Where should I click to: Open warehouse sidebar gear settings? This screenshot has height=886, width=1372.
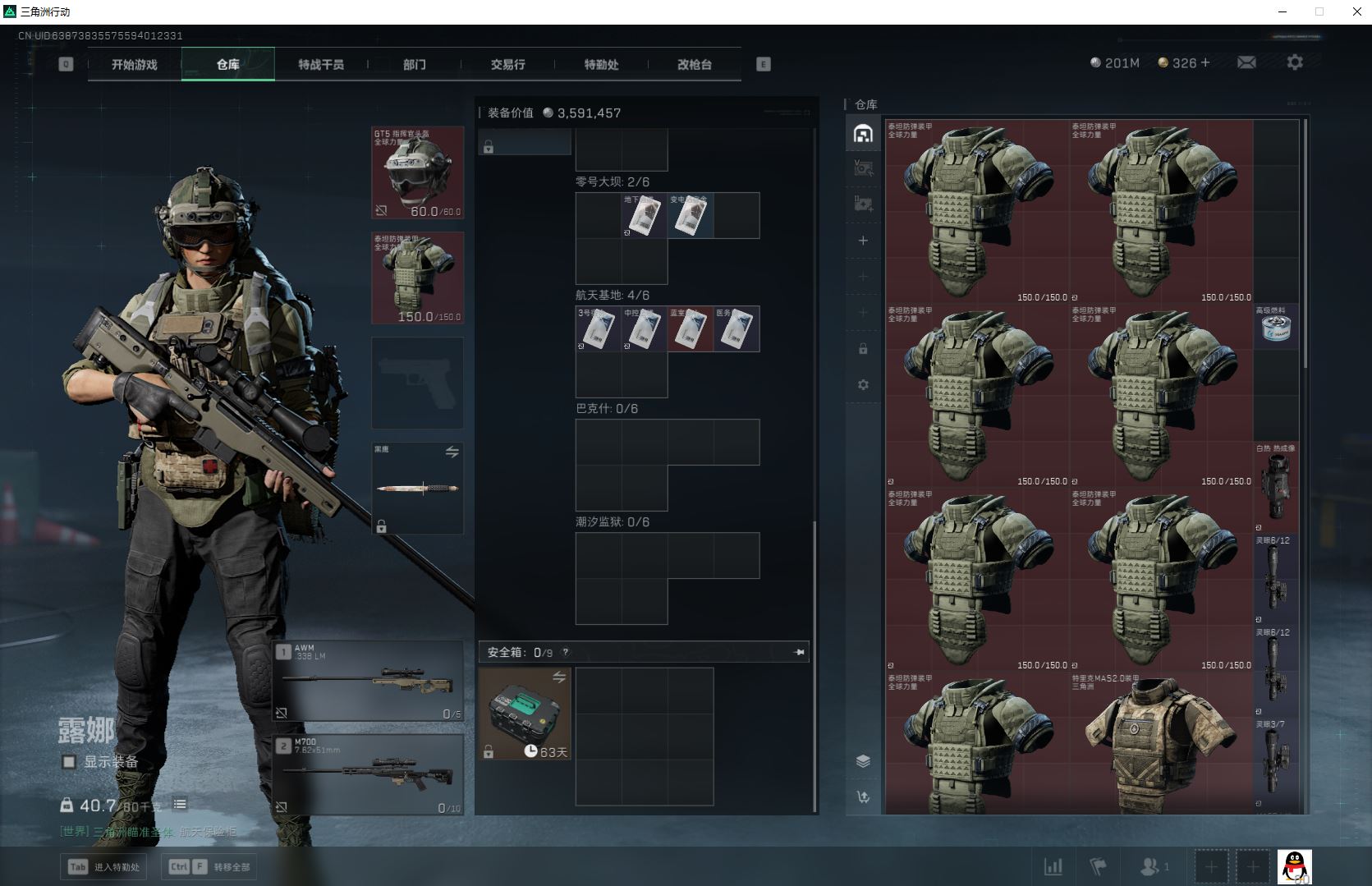coord(863,384)
